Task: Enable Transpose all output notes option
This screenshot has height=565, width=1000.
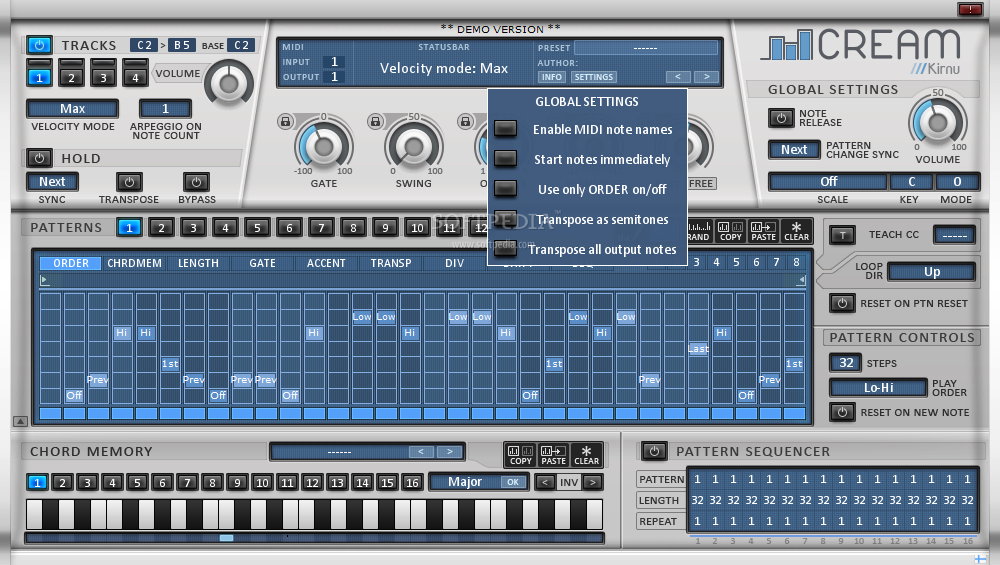Action: tap(506, 249)
